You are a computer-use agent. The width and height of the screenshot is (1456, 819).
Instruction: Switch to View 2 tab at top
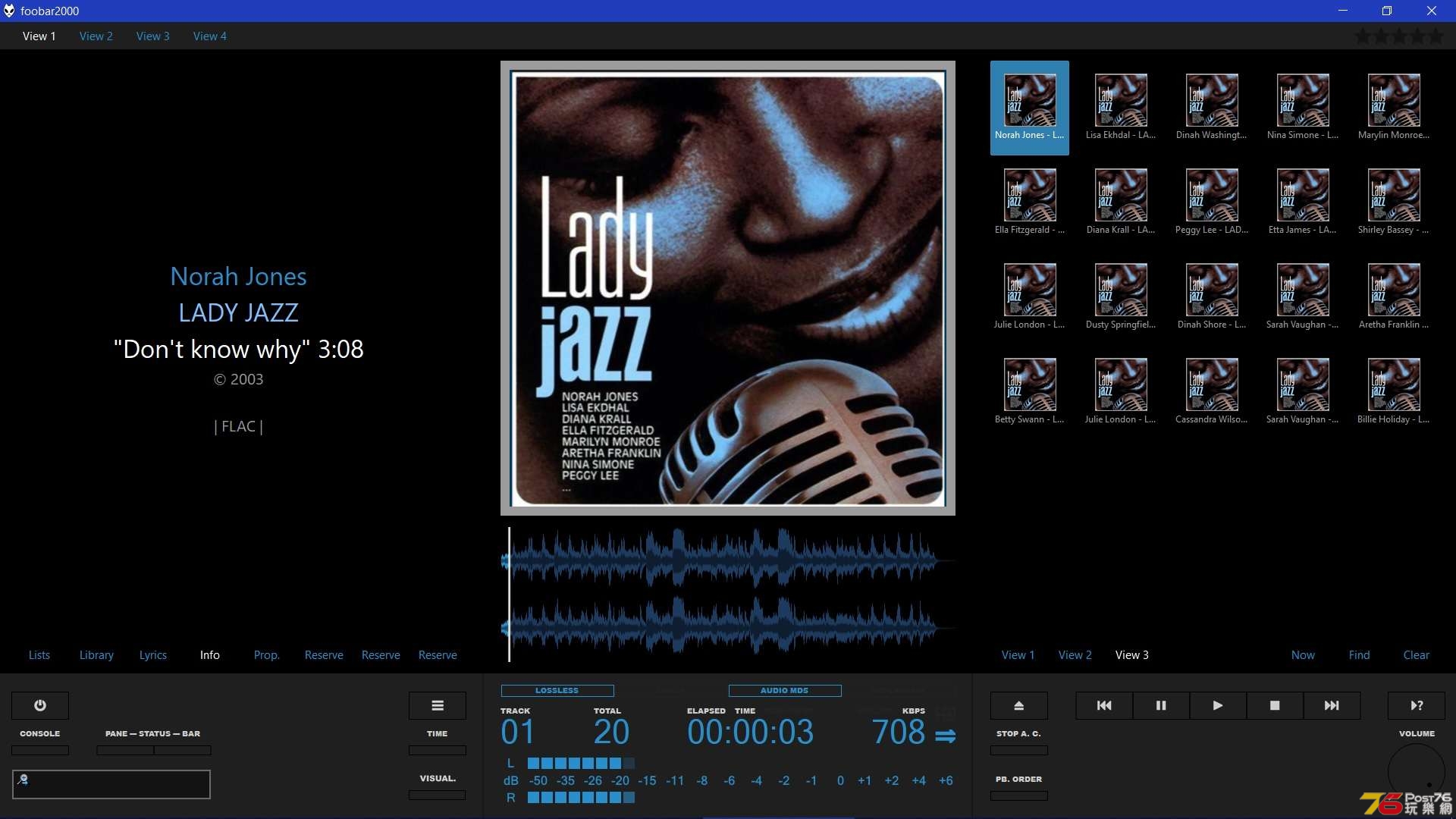click(96, 36)
